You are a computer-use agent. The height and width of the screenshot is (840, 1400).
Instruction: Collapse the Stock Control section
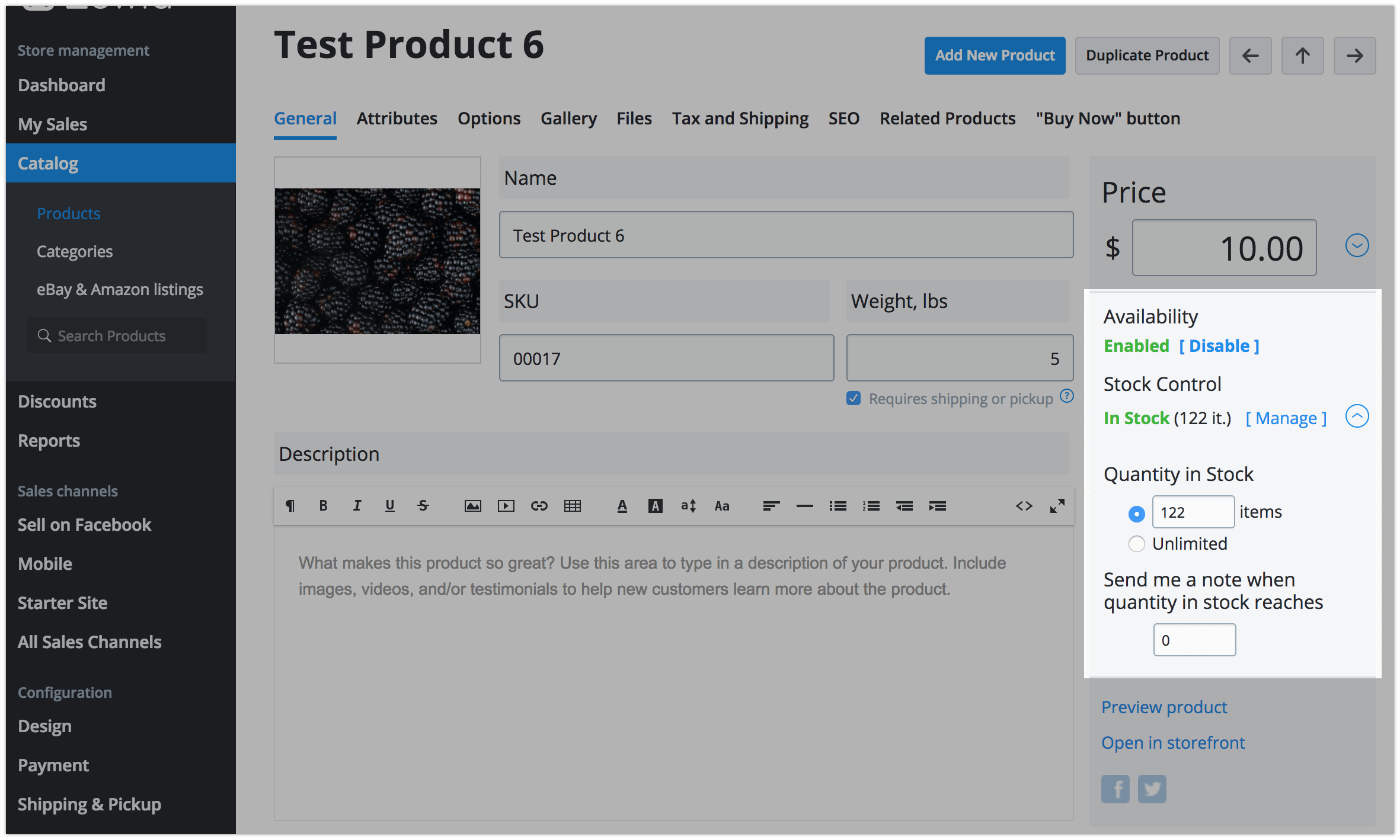[1357, 416]
